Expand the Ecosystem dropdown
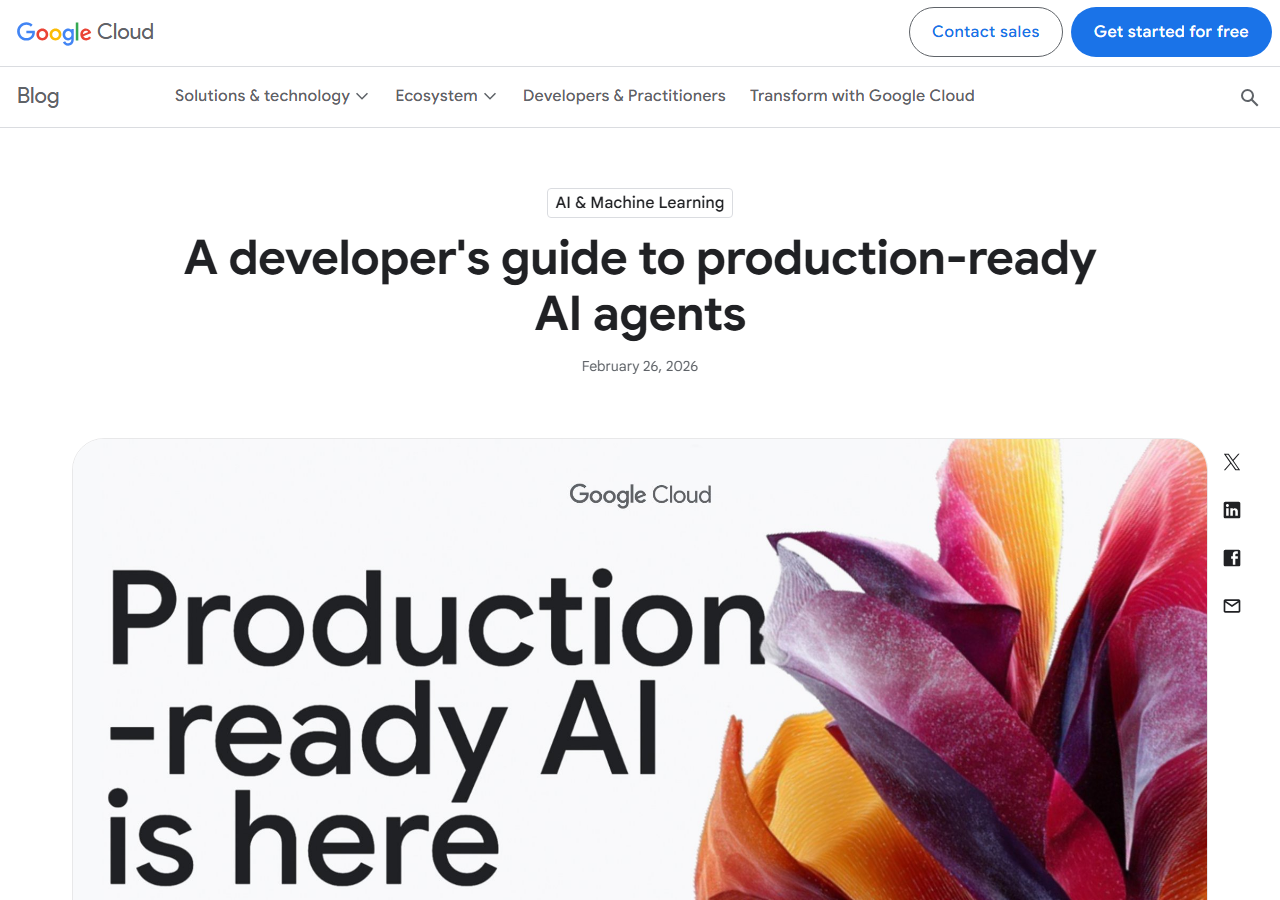The height and width of the screenshot is (900, 1280). point(446,96)
